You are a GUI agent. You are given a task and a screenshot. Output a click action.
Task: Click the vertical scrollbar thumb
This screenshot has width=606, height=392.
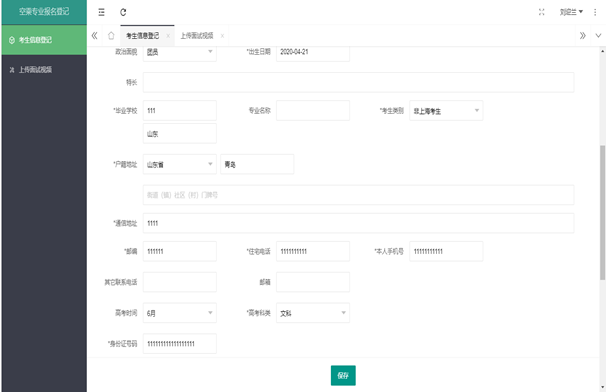(602, 213)
